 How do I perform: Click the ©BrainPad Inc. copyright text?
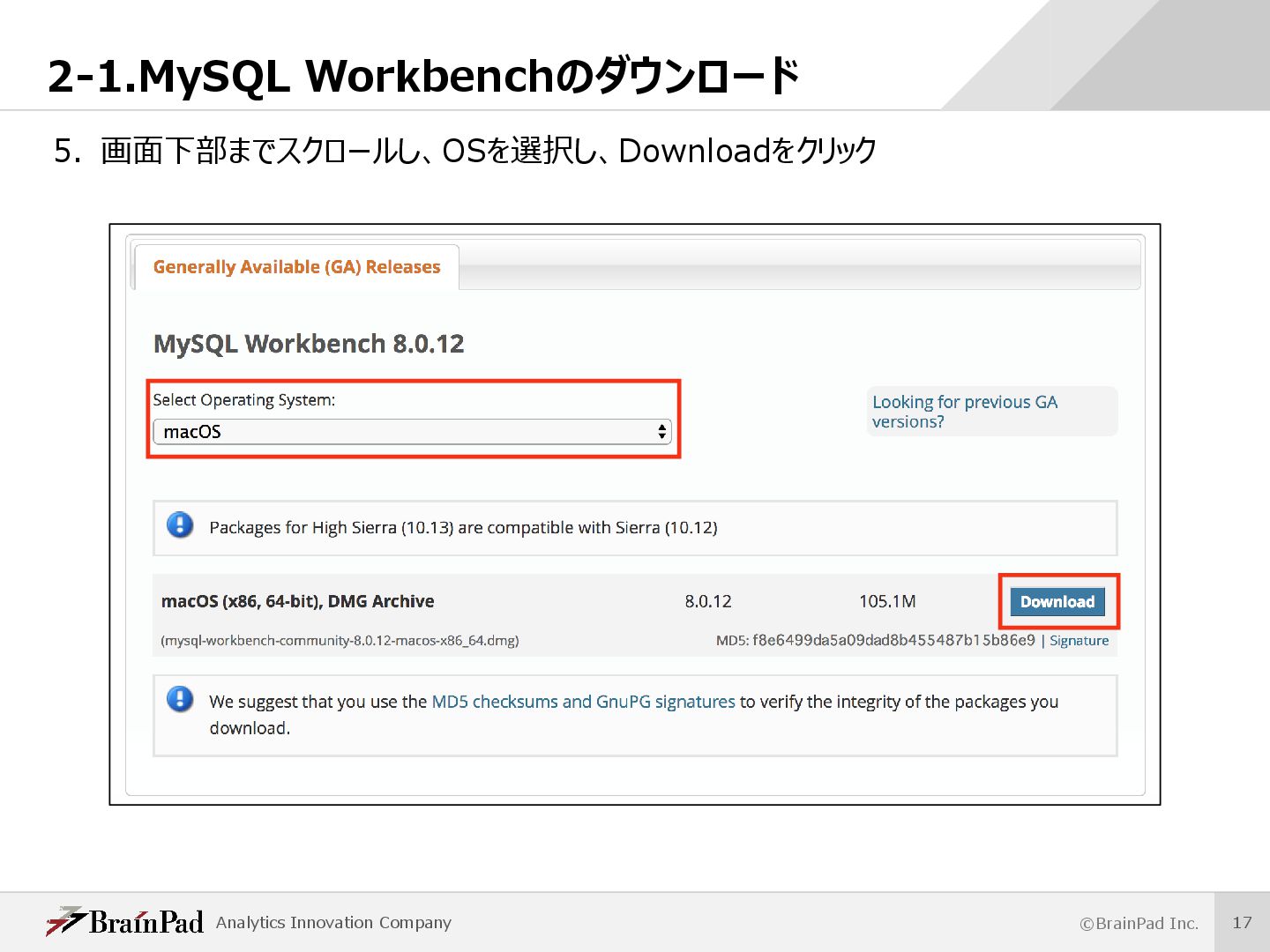point(1139,924)
